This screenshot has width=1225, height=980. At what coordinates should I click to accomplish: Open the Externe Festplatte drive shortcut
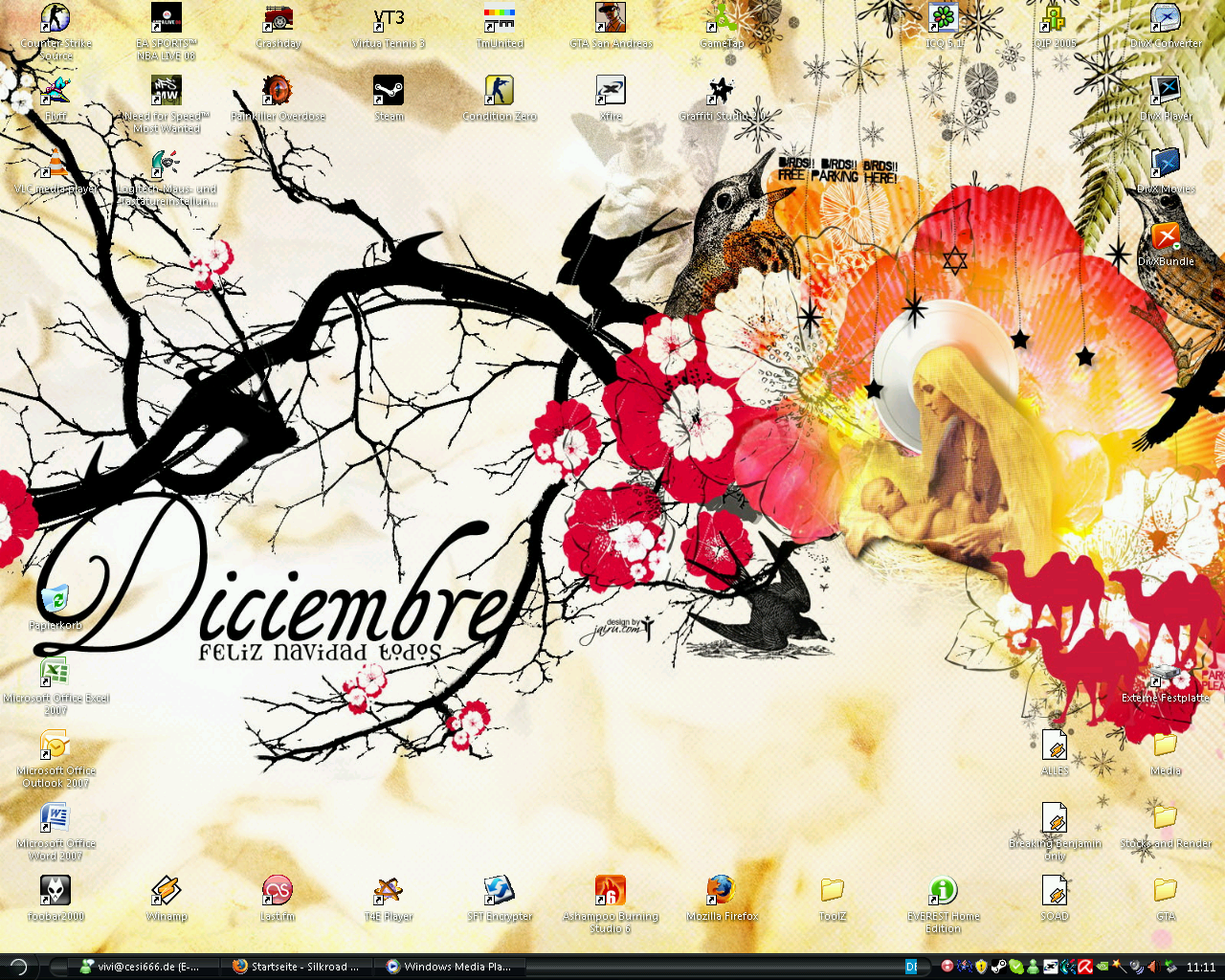[x=1165, y=674]
